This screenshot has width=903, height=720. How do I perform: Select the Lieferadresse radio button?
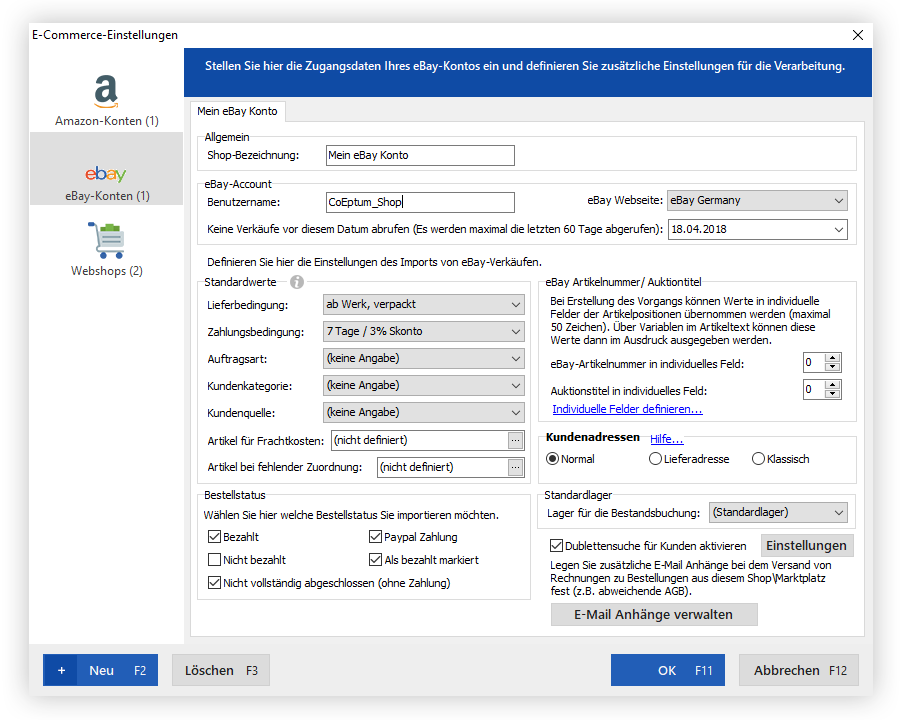655,459
